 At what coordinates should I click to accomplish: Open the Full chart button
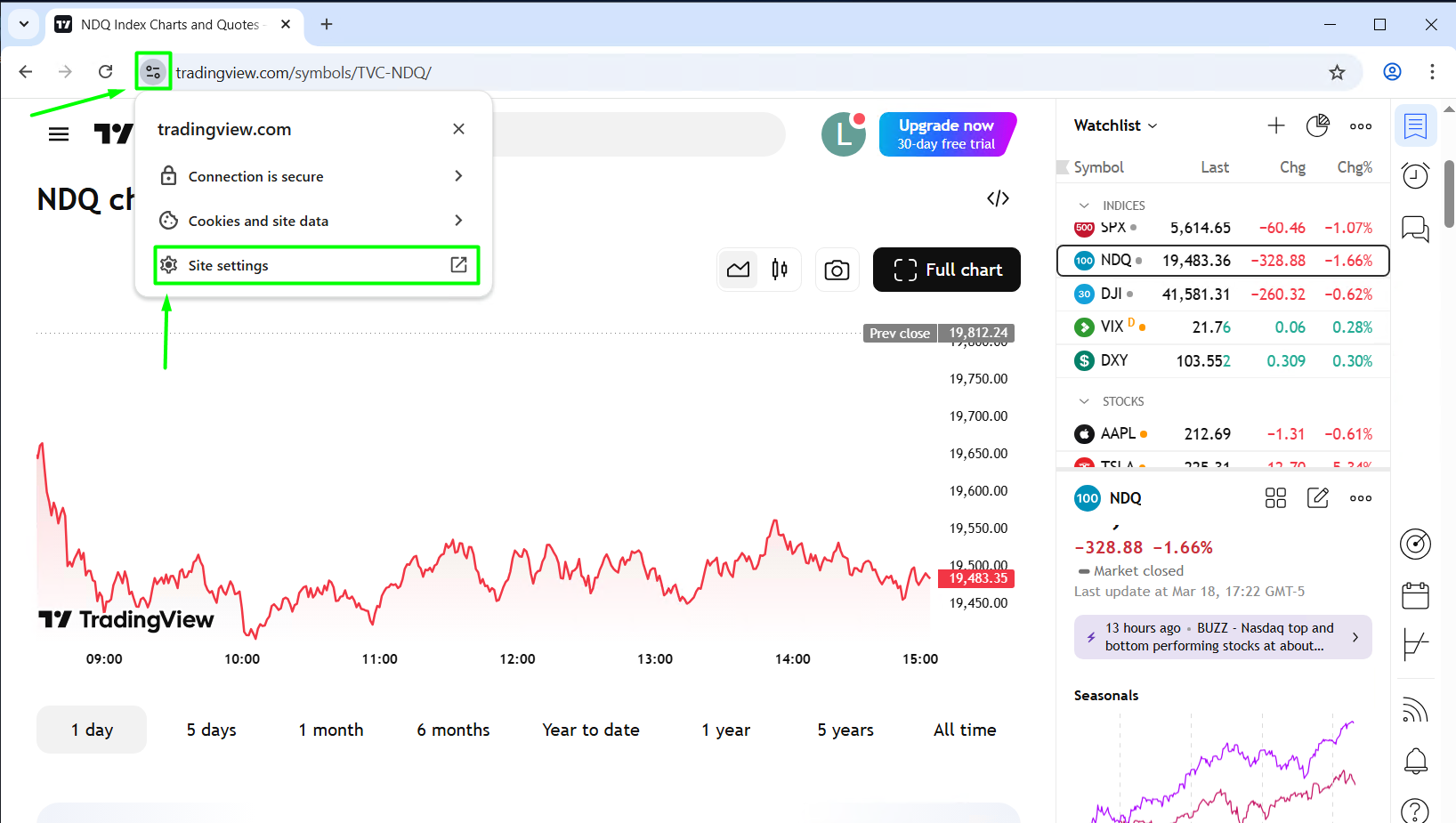tap(947, 270)
